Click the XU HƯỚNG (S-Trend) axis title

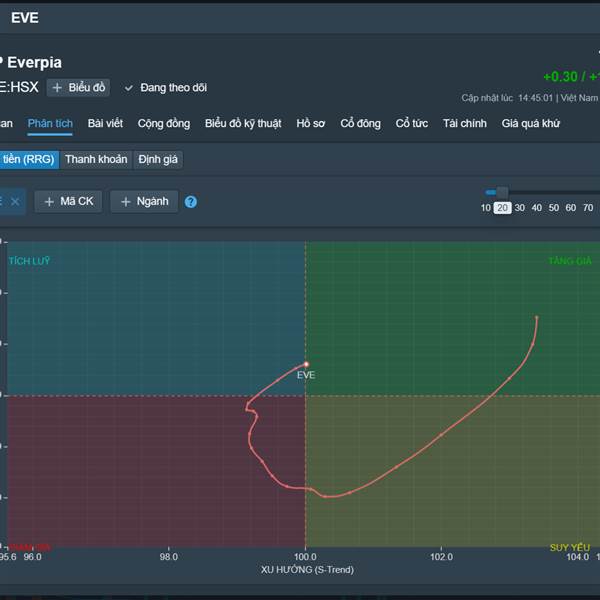pos(307,569)
